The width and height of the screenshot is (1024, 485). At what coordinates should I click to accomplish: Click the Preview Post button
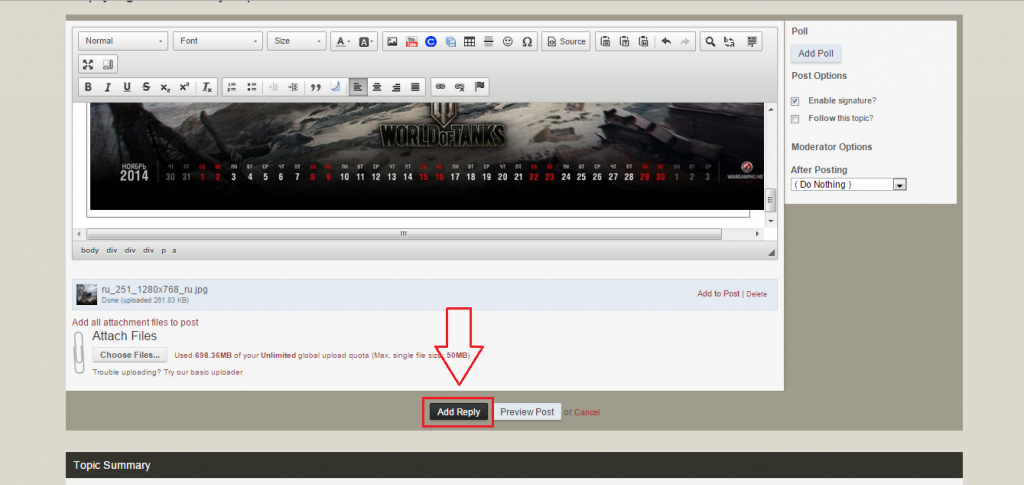point(527,412)
